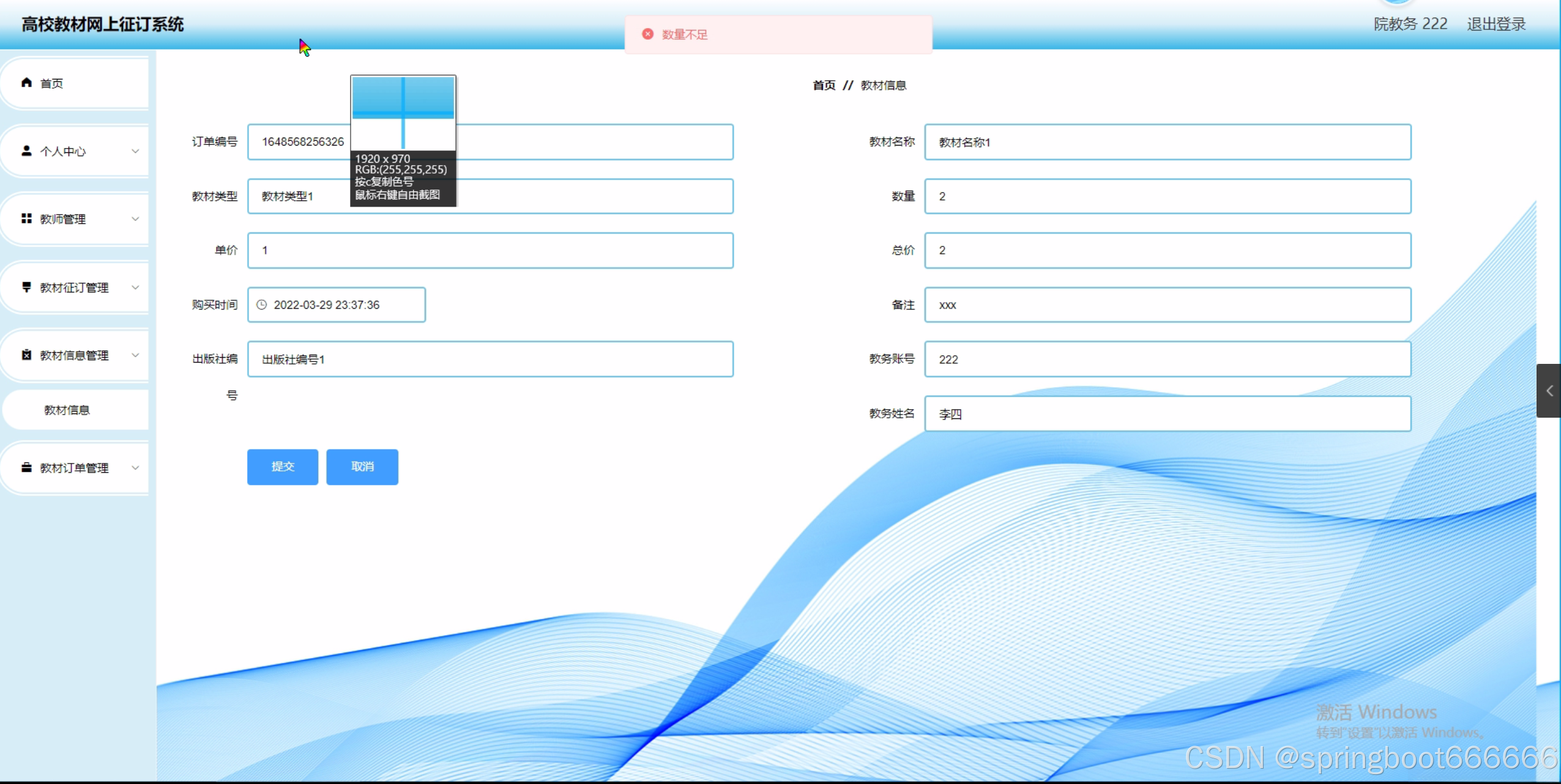This screenshot has height=784, width=1561.
Task: Click the 教材征订管理 sidebar icon
Action: [x=26, y=287]
